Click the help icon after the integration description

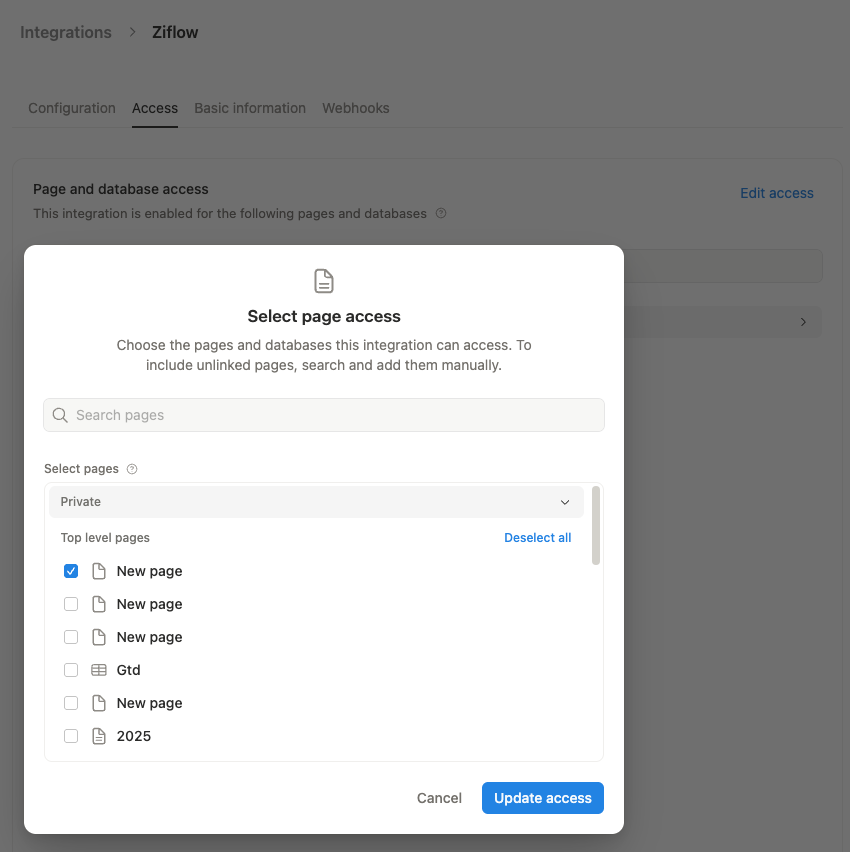(x=440, y=213)
